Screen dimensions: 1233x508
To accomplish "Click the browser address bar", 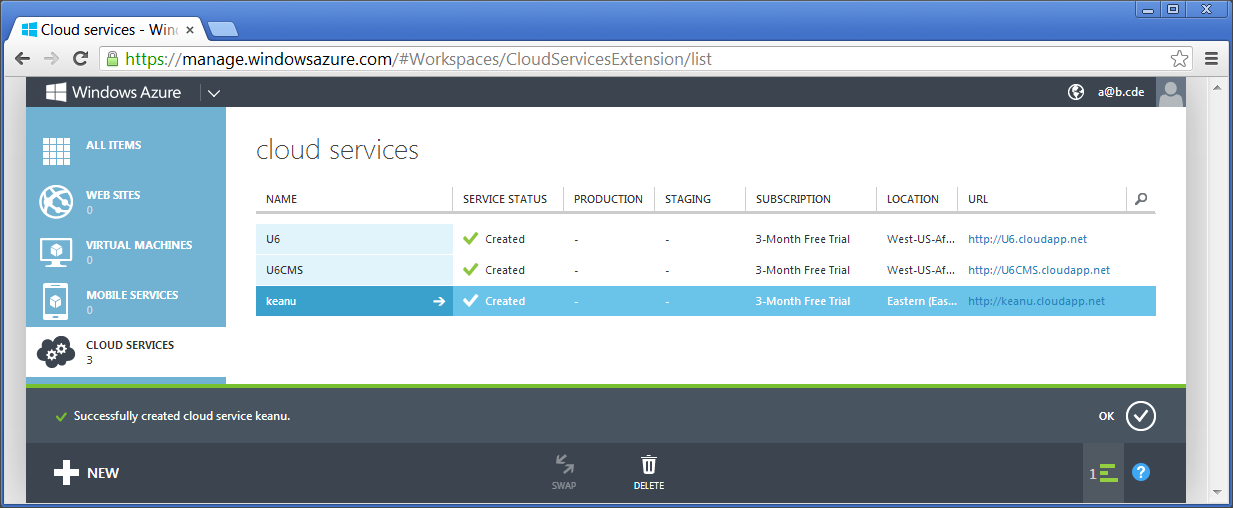I will [640, 59].
